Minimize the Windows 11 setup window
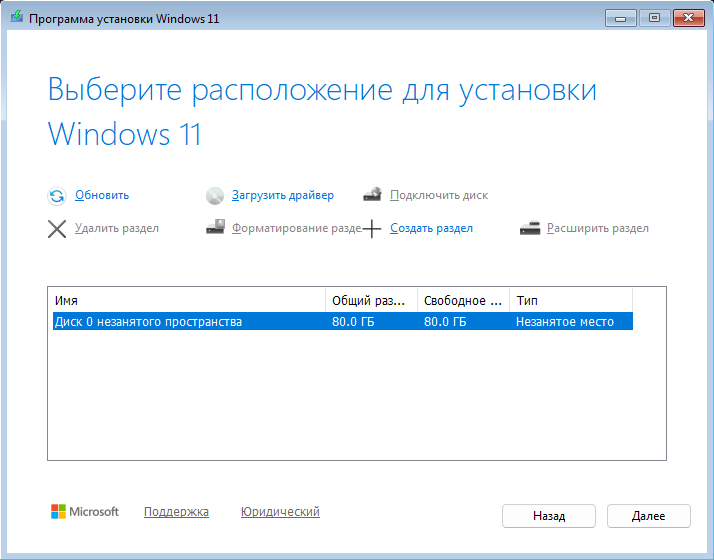This screenshot has width=714, height=560. tap(620, 18)
